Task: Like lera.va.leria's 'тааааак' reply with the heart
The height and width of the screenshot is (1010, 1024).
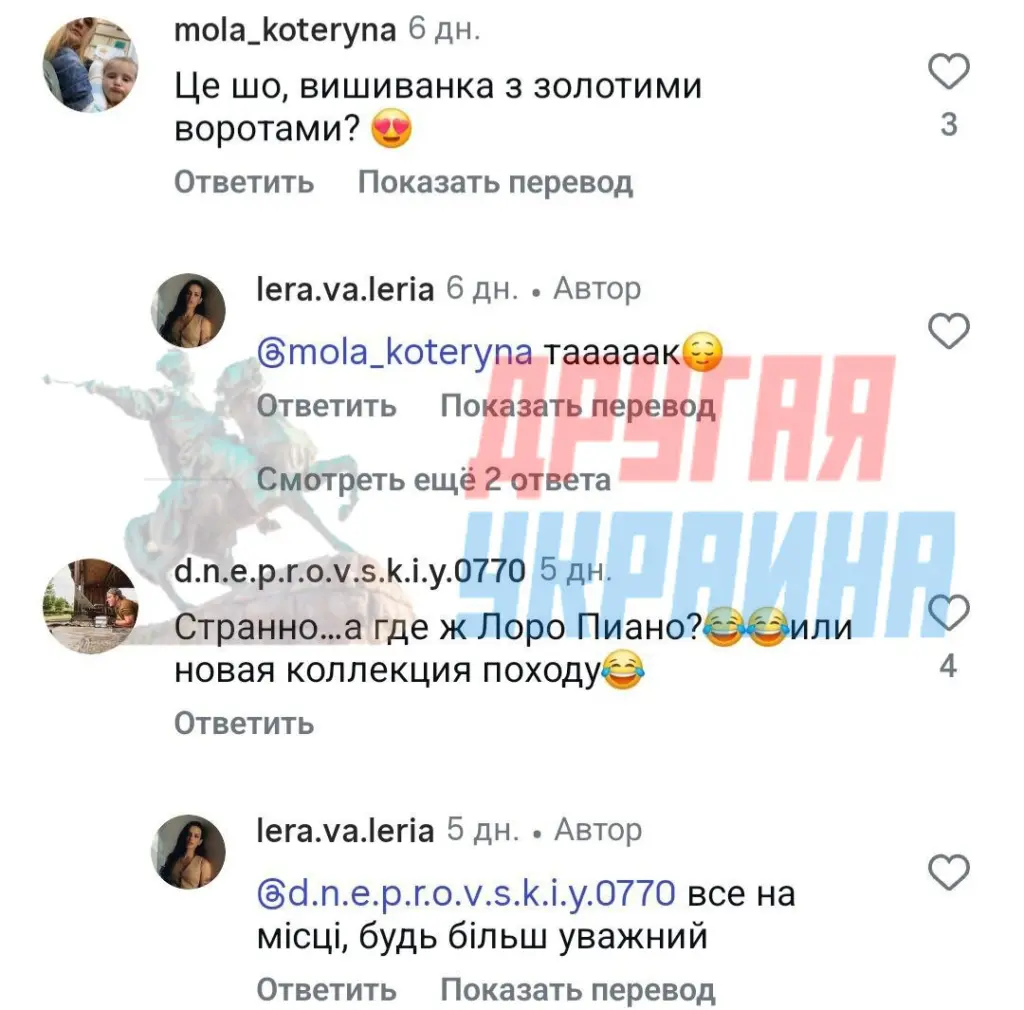Action: (948, 330)
